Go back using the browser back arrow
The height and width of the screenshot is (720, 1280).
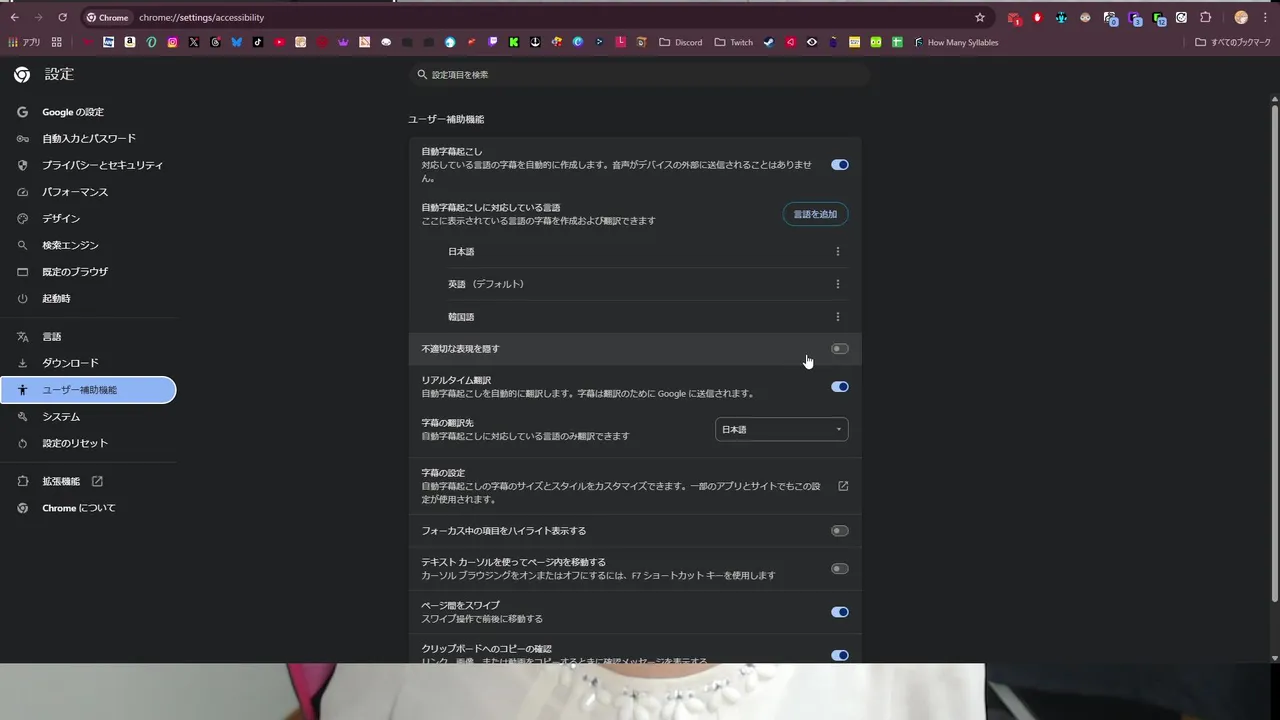point(14,17)
